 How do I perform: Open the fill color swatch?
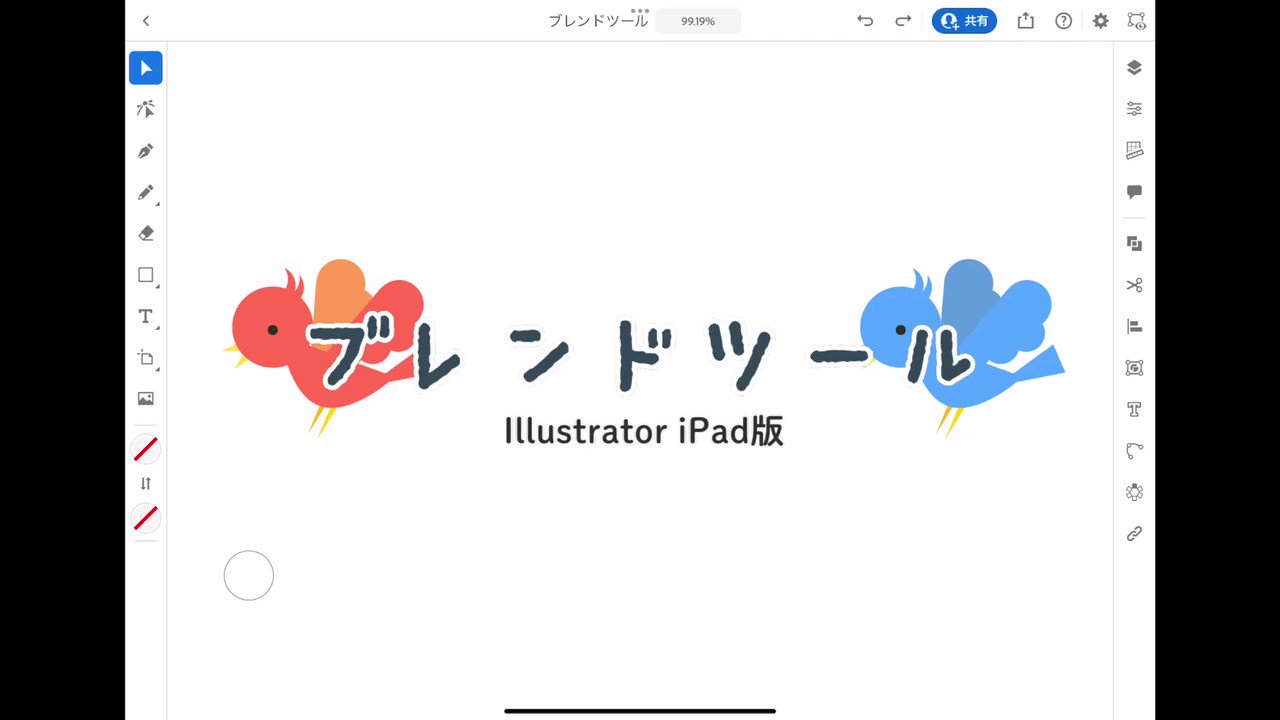pyautogui.click(x=146, y=449)
